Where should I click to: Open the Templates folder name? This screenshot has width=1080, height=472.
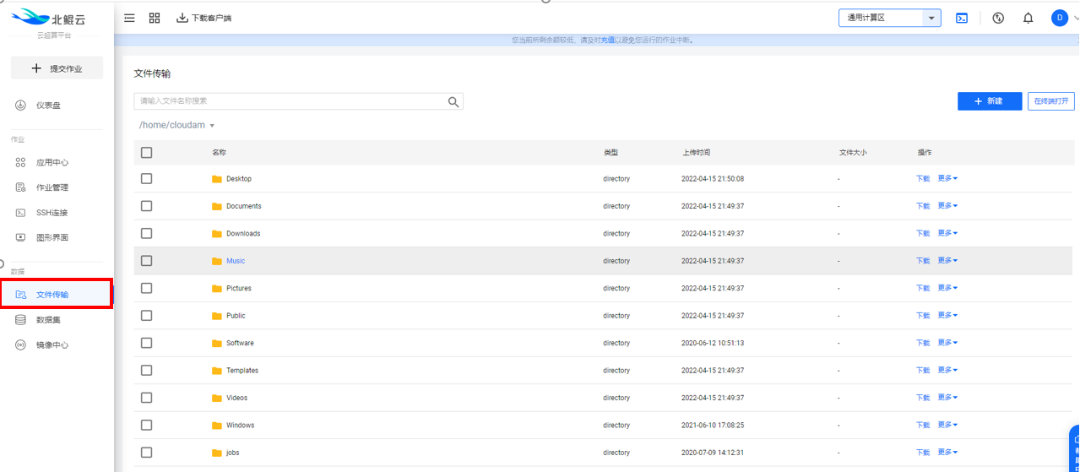242,371
